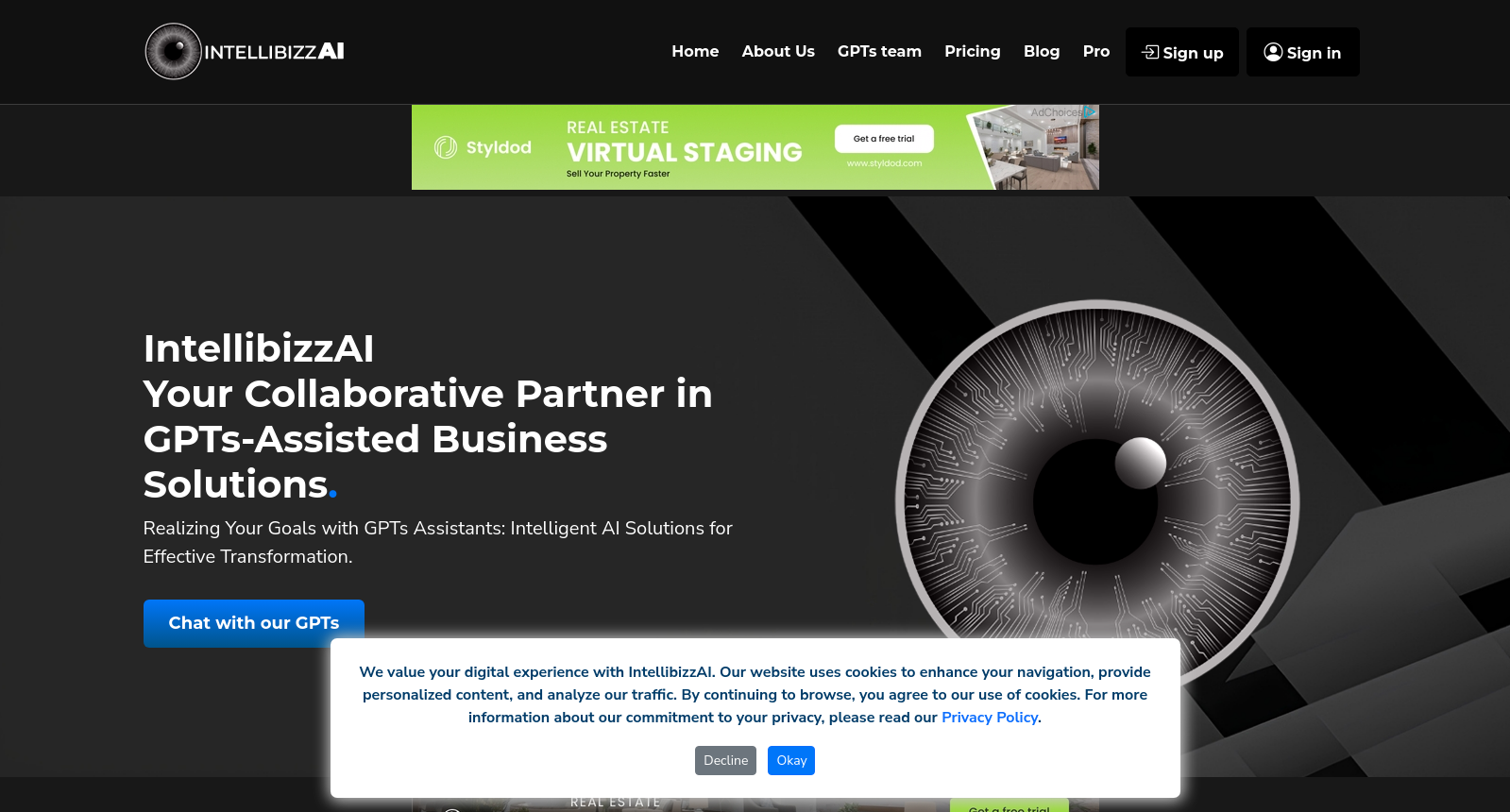The width and height of the screenshot is (1510, 812).
Task: Click the www.styldod.com link in the ad
Action: pyautogui.click(x=884, y=163)
